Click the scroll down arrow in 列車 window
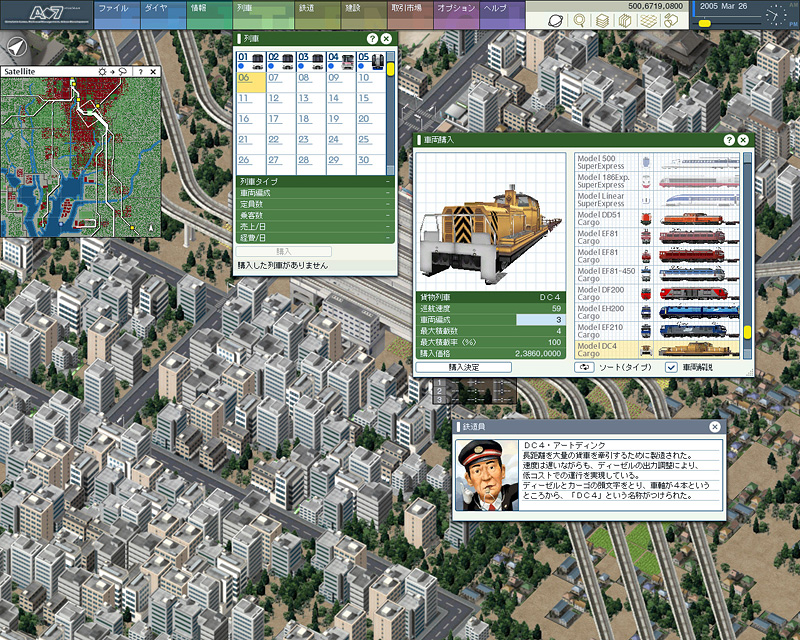The image size is (800, 640). [x=390, y=171]
